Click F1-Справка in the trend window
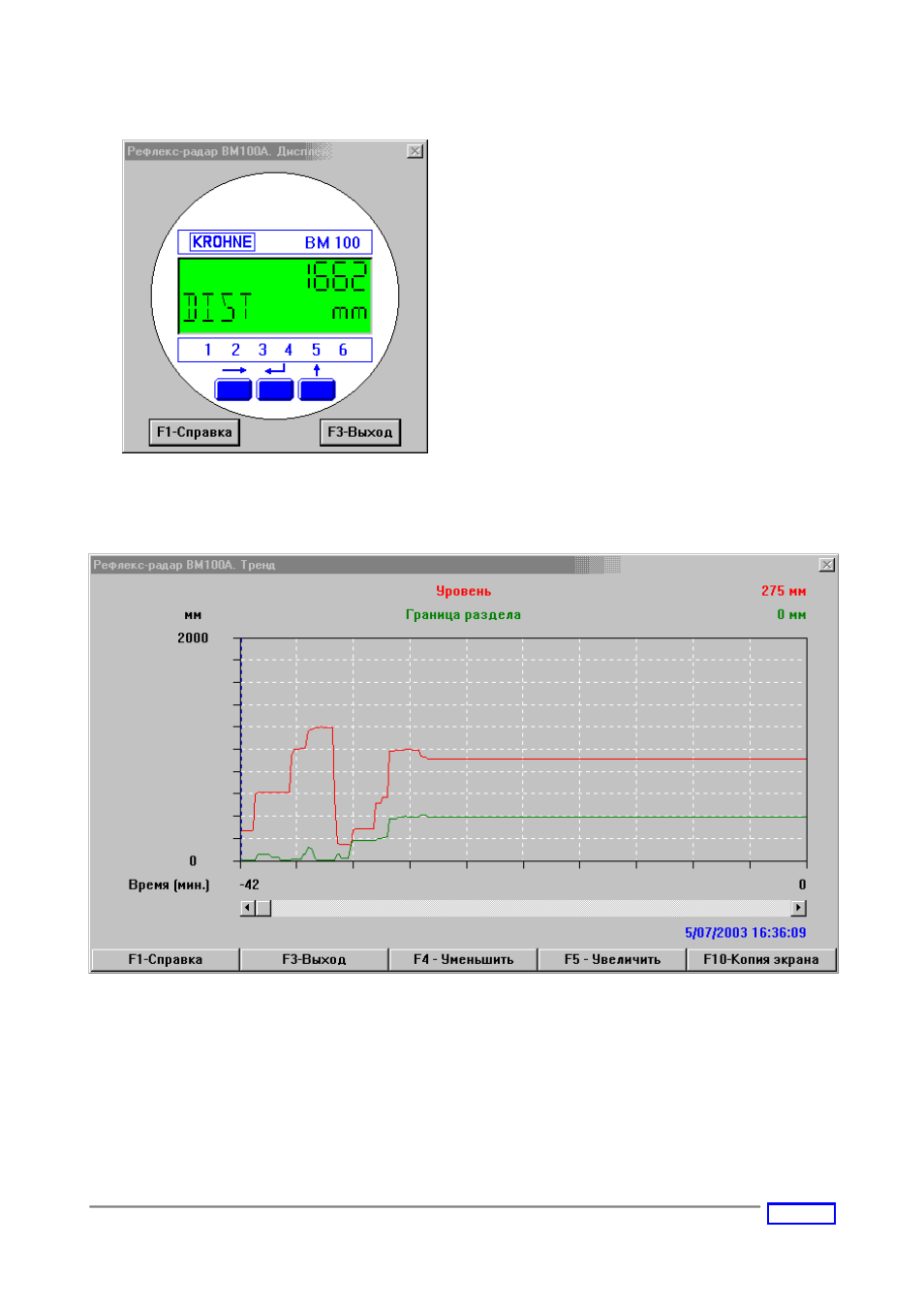Screen dimensions: 924x1306 166,959
